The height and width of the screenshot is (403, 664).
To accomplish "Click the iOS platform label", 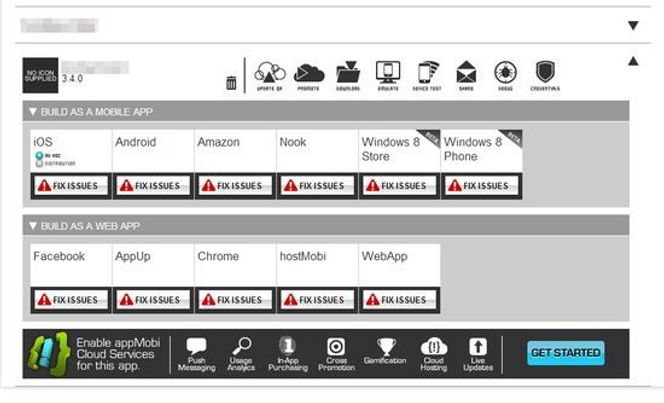I will coord(43,142).
